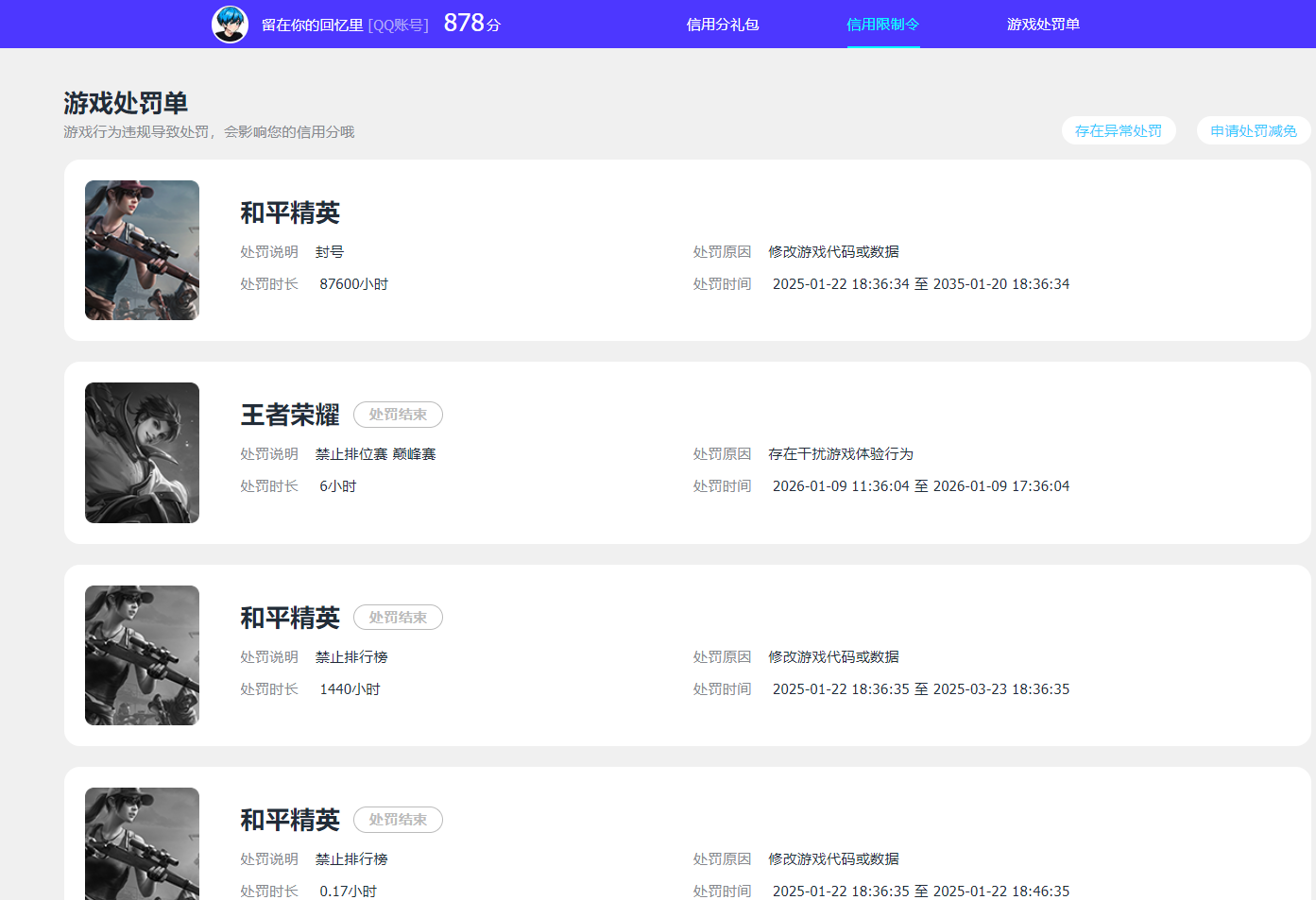
Task: Click the bottom 和平精英 record thumbnail
Action: pyautogui.click(x=142, y=843)
